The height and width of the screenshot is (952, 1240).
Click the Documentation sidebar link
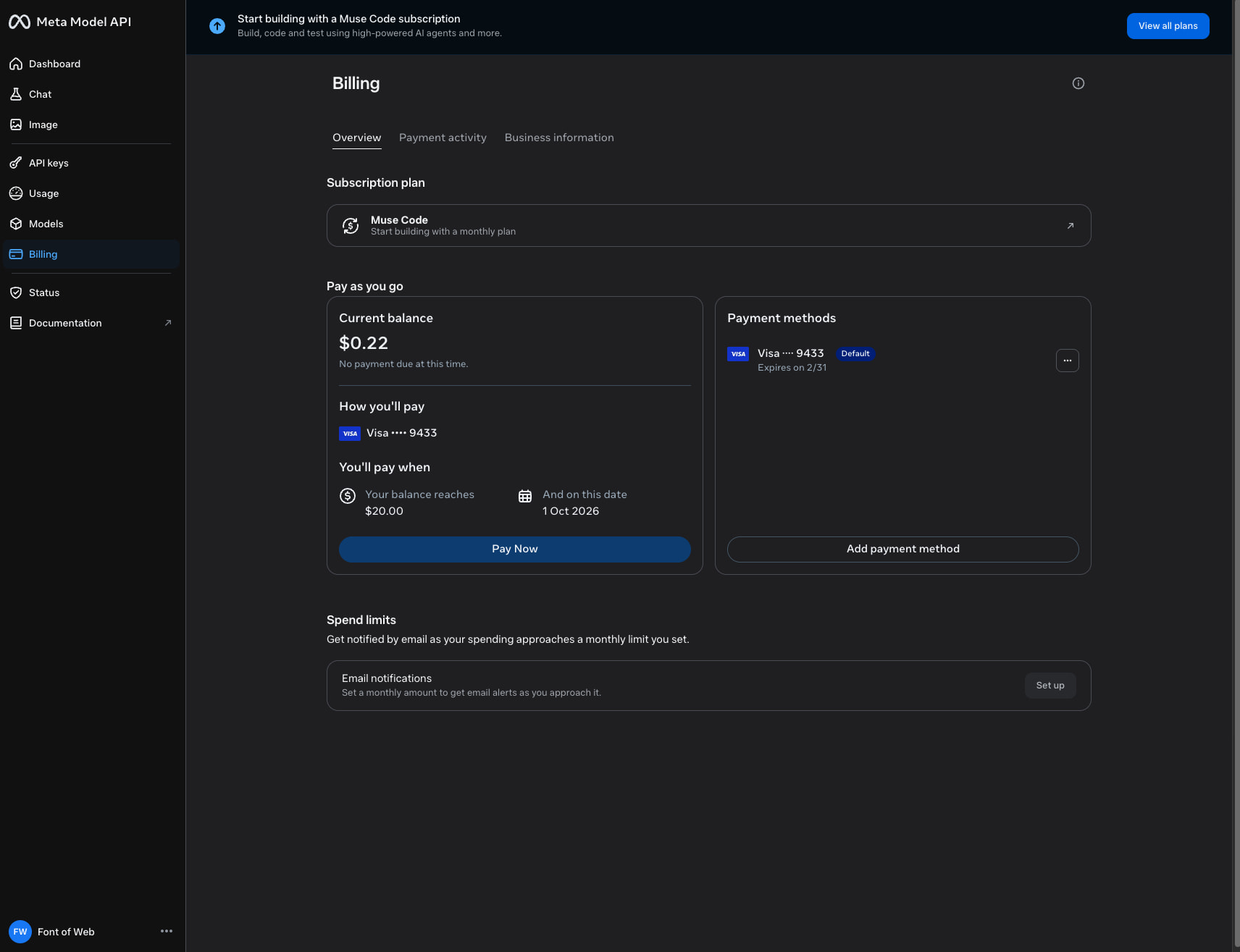91,323
